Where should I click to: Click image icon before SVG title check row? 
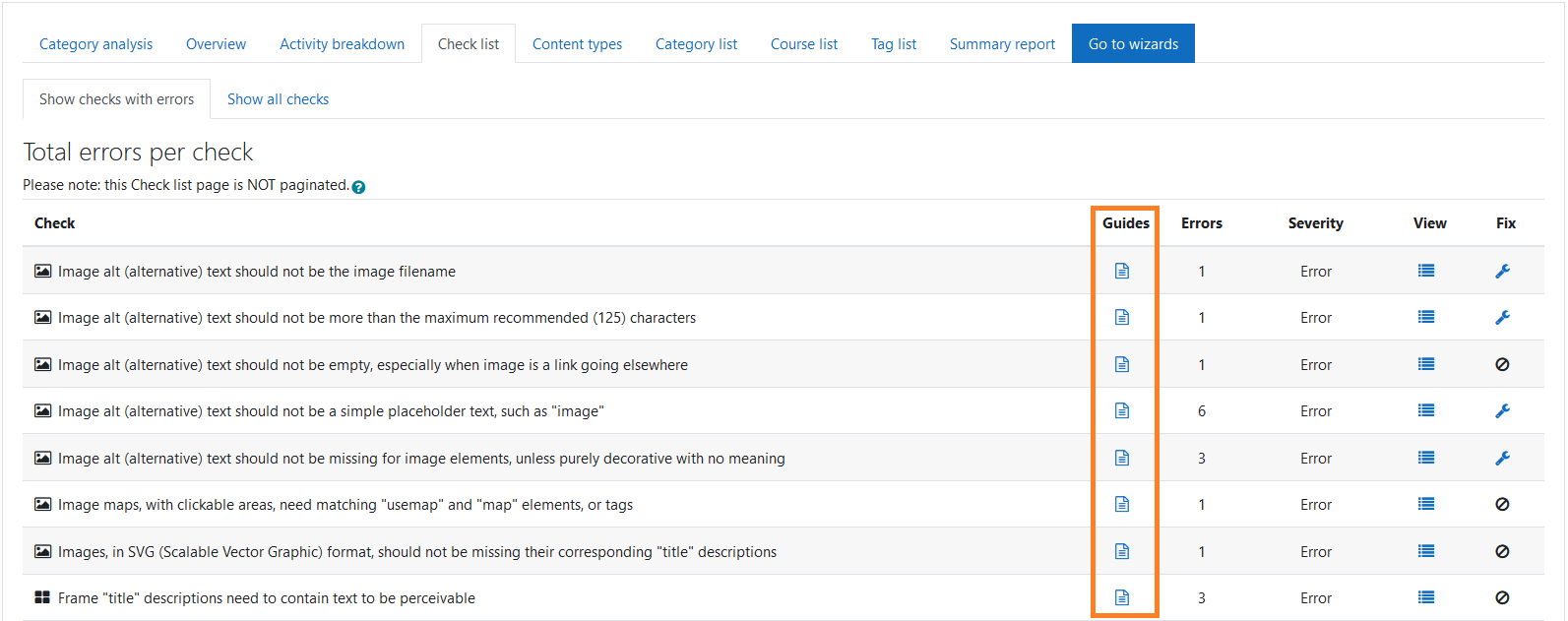coord(42,551)
